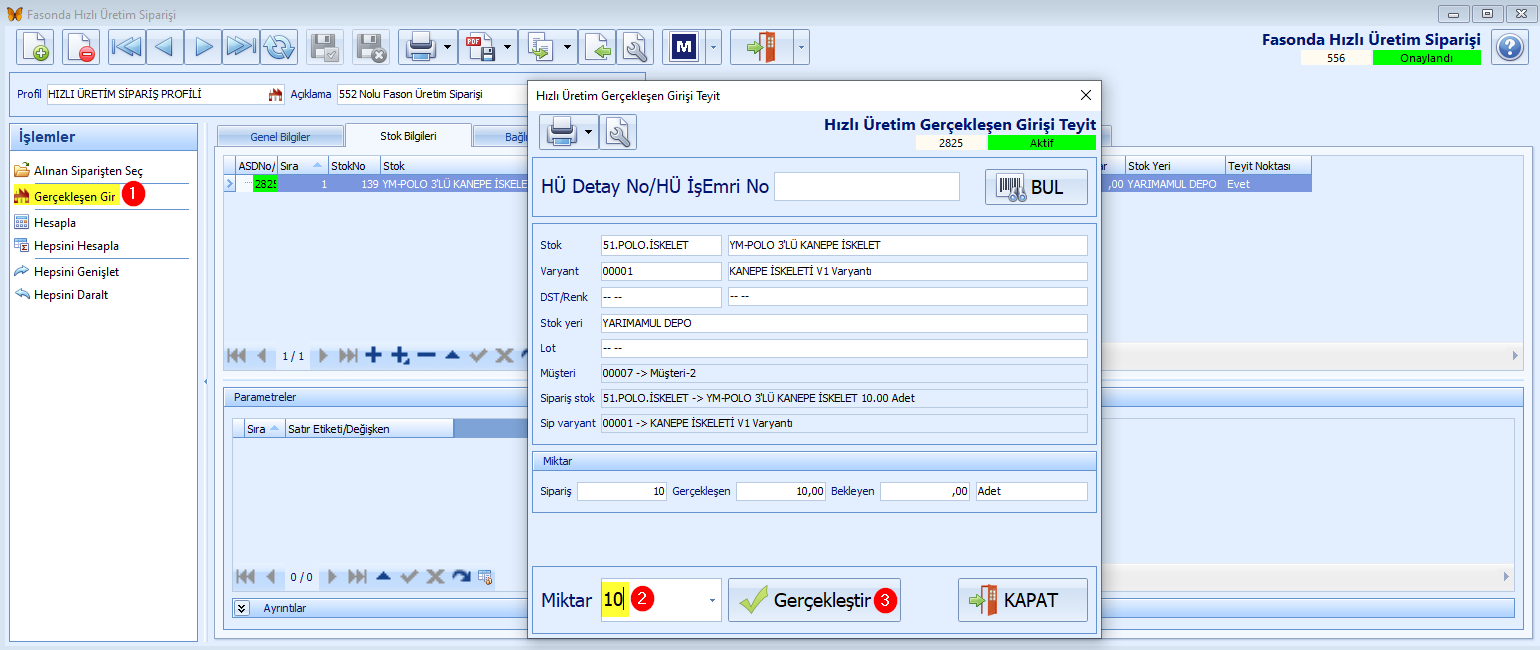Click the dark blue M icon
This screenshot has width=1540, height=650.
(x=684, y=47)
